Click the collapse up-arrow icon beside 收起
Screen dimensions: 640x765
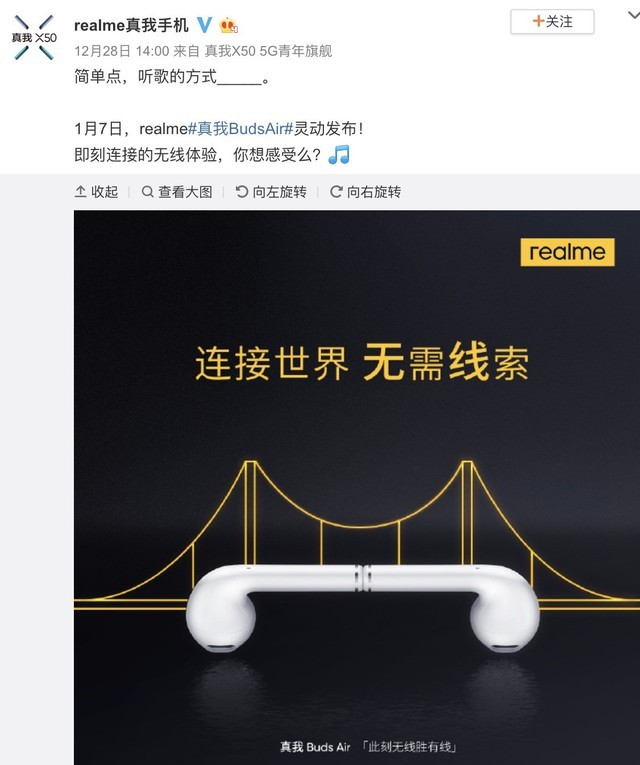[80, 192]
